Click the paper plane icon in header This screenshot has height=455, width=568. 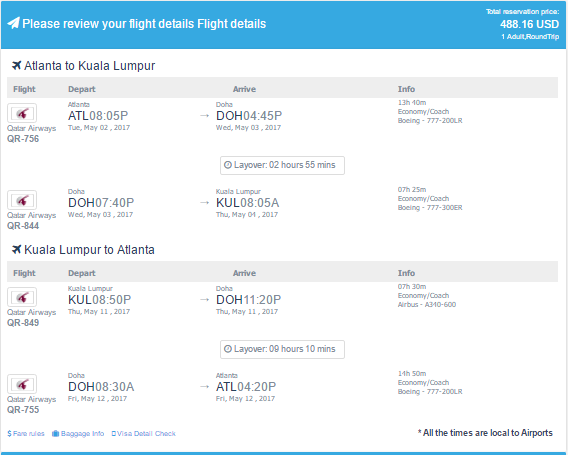click(13, 23)
